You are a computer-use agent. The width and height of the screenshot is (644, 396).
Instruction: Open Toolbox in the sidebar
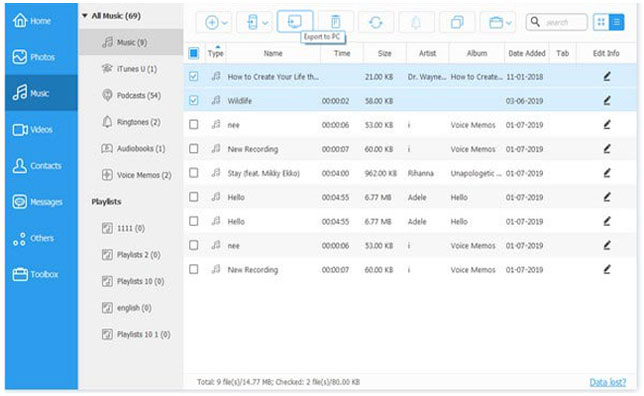(41, 274)
